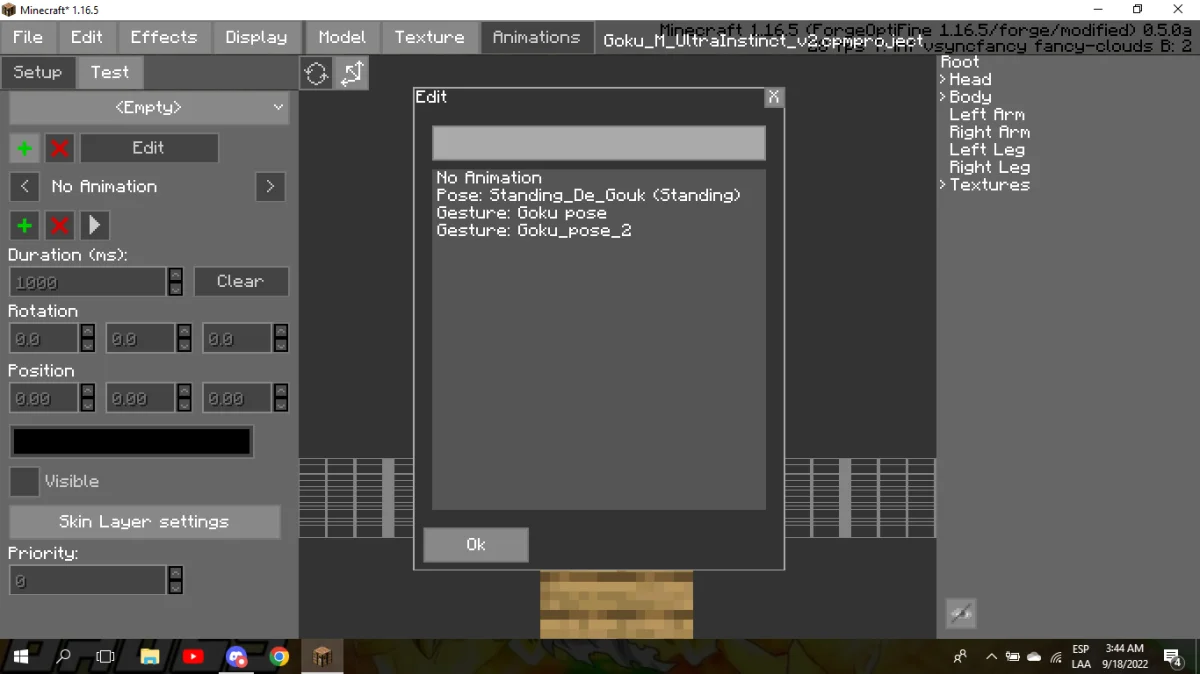Screen dimensions: 1200x674
Task: Select 'No Animation' in the dialog list
Action: tap(489, 178)
